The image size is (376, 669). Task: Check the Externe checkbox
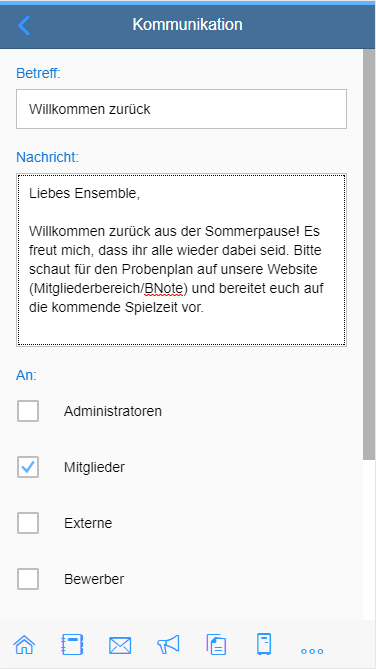tap(28, 523)
